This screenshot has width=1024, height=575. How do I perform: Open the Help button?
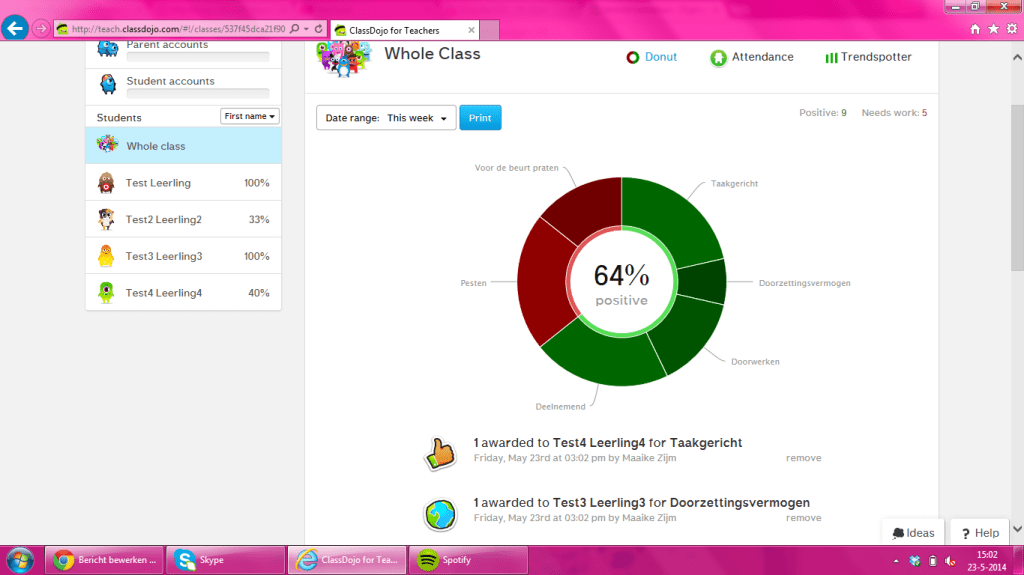980,533
